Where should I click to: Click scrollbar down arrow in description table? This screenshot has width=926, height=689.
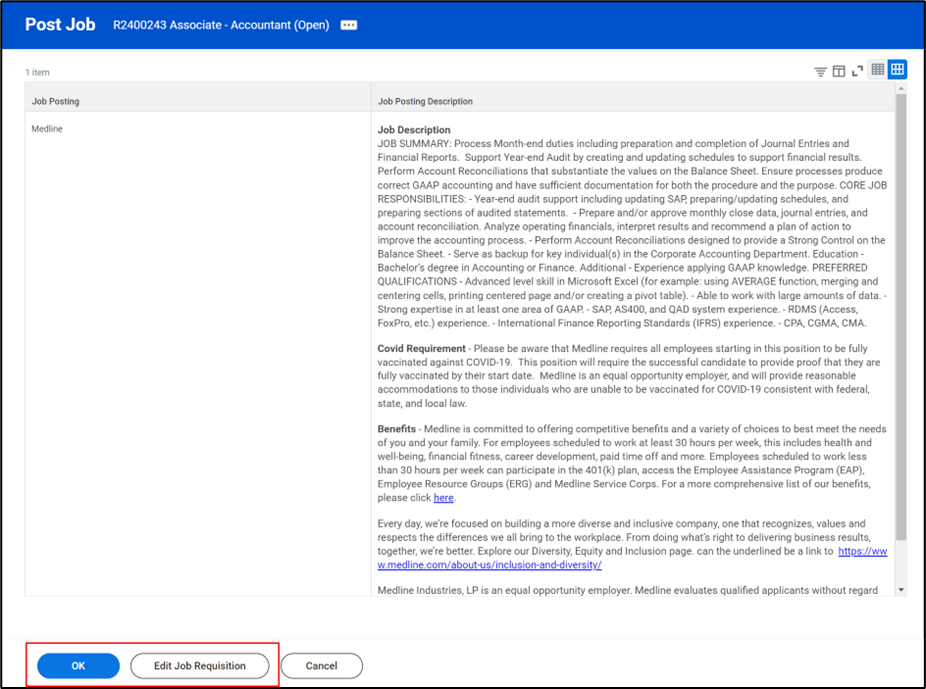[901, 590]
